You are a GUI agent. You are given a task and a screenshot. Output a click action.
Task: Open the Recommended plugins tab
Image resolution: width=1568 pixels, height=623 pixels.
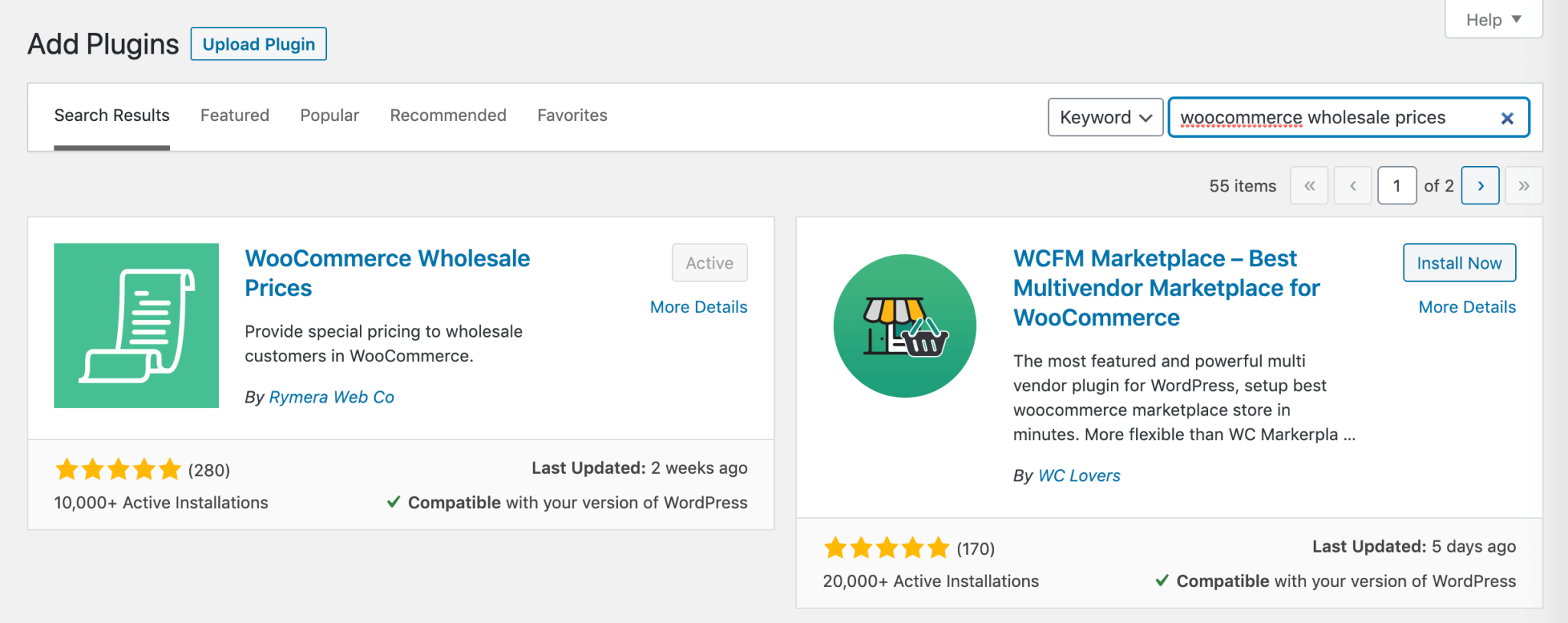(448, 116)
